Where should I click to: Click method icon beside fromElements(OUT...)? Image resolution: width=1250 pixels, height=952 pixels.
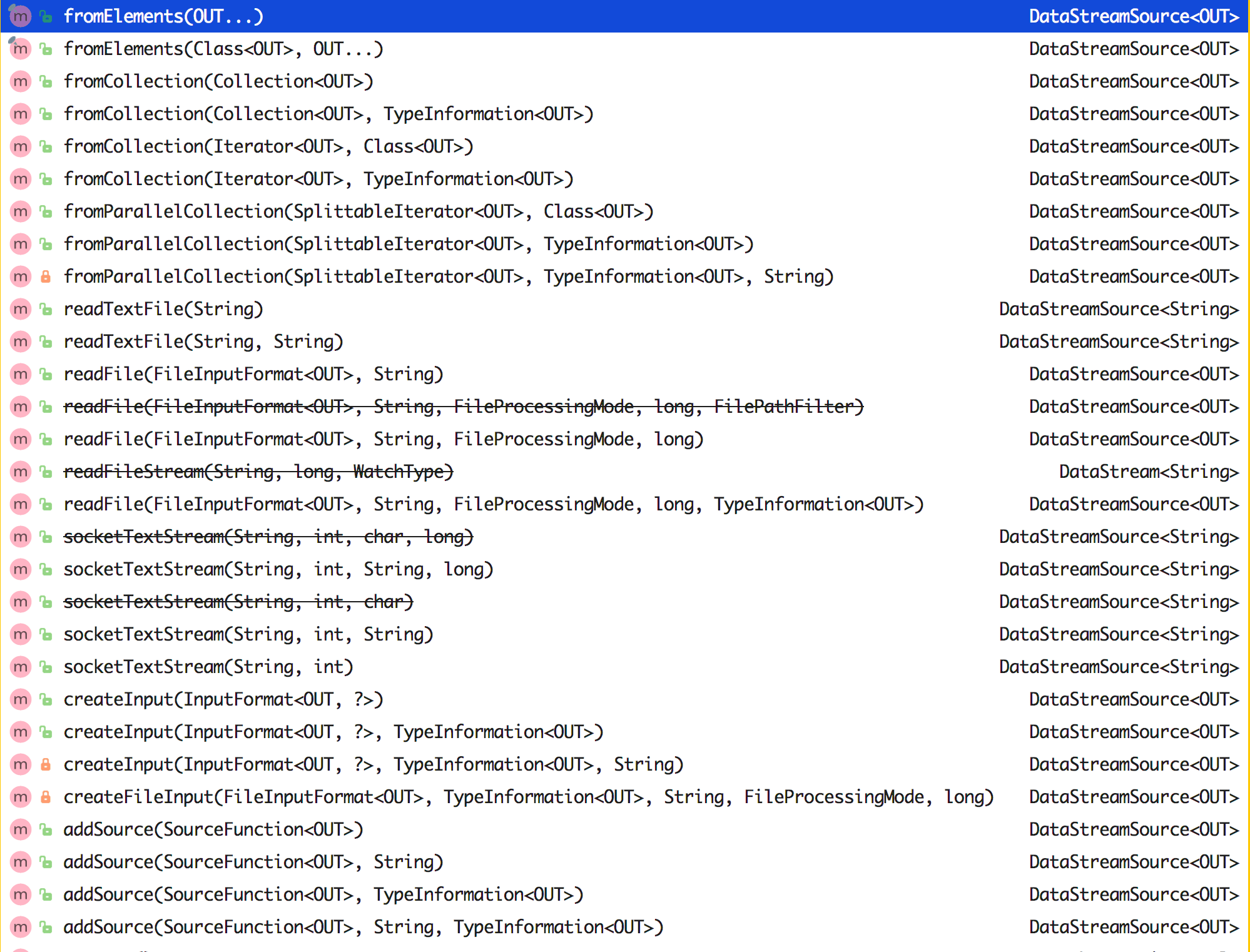[x=21, y=16]
